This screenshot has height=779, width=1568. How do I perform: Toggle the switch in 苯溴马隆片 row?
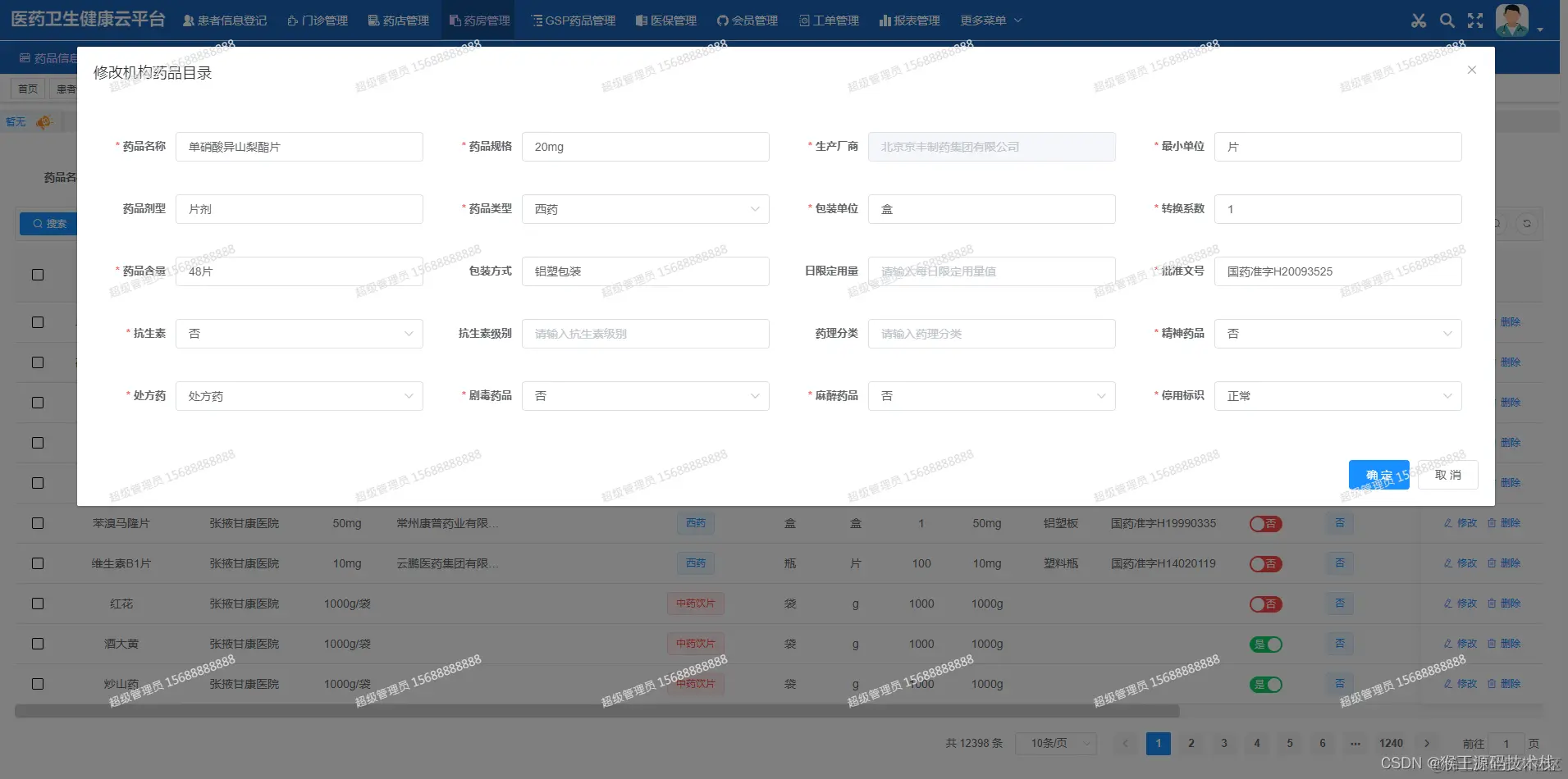pos(1265,524)
